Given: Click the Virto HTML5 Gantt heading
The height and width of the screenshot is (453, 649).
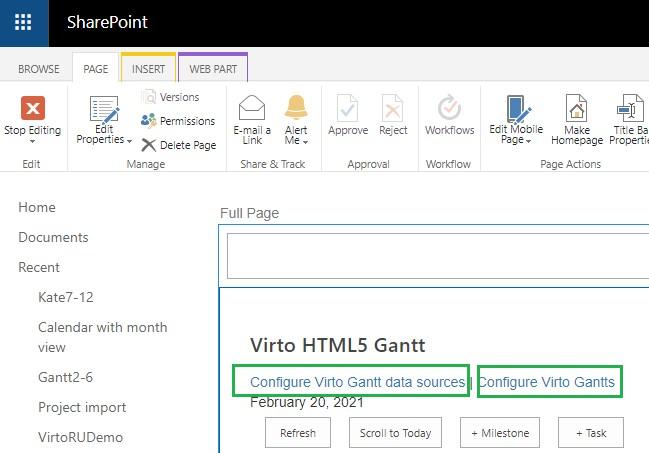Looking at the screenshot, I should (337, 345).
